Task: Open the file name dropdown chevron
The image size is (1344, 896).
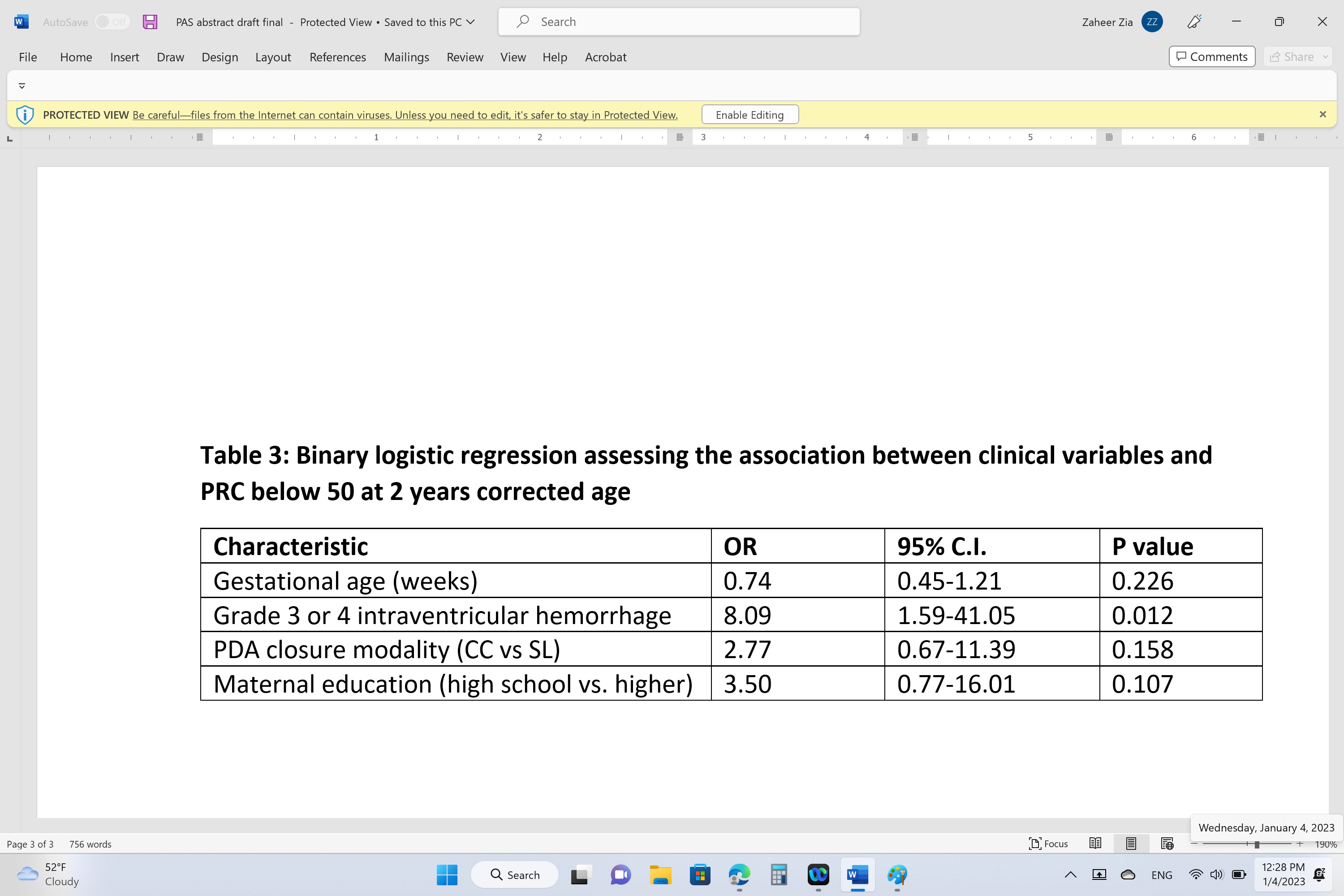Action: 470,22
